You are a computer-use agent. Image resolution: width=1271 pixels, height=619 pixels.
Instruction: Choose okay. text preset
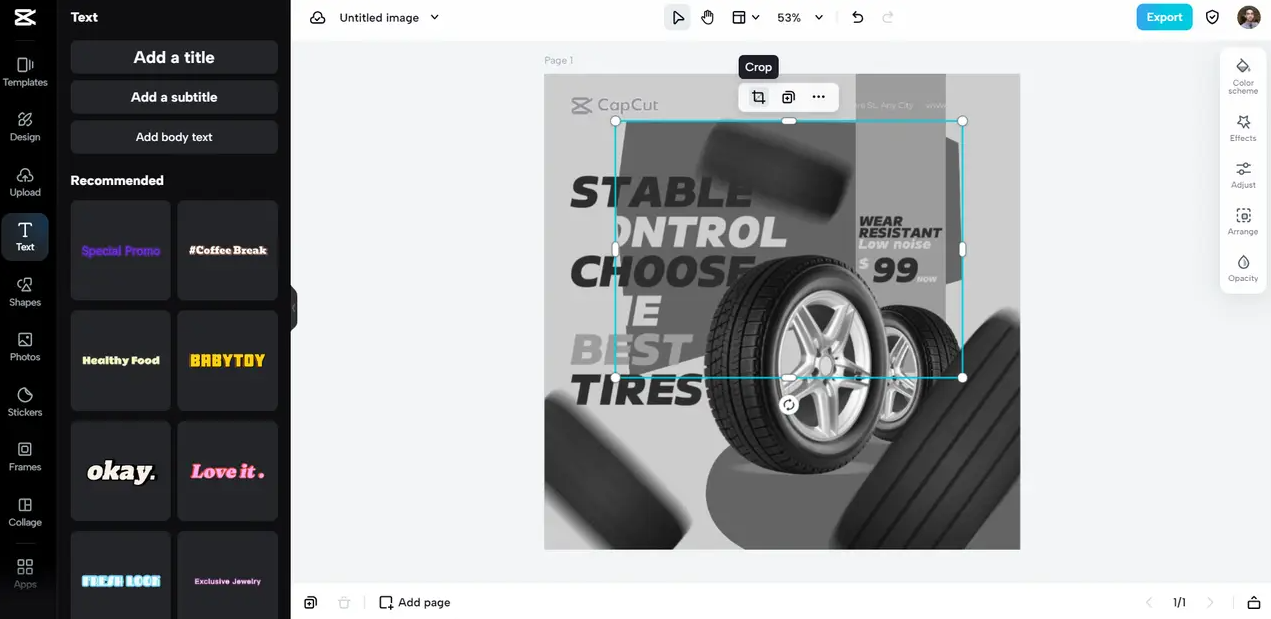pyautogui.click(x=121, y=471)
